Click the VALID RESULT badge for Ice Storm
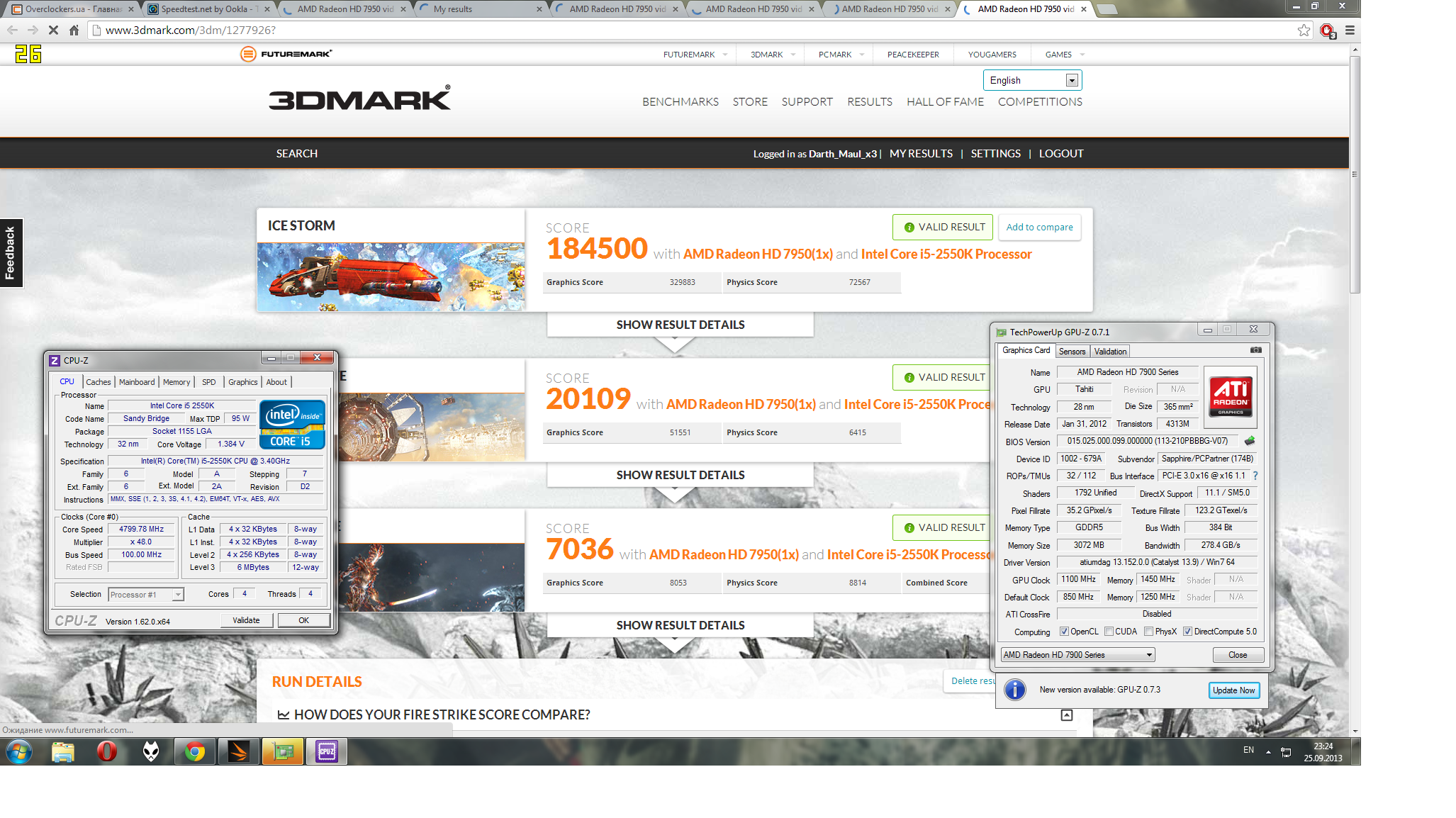The height and width of the screenshot is (818, 1456). 943,227
